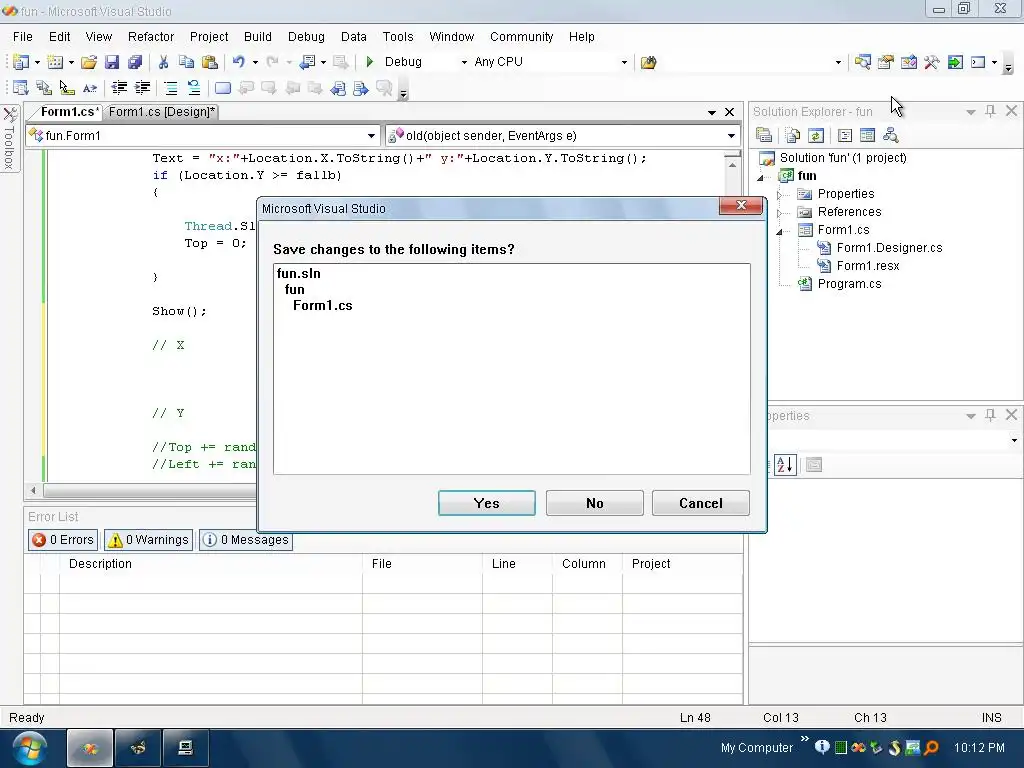Open the Toolbox hammer-and-wrench icon

pos(932,62)
